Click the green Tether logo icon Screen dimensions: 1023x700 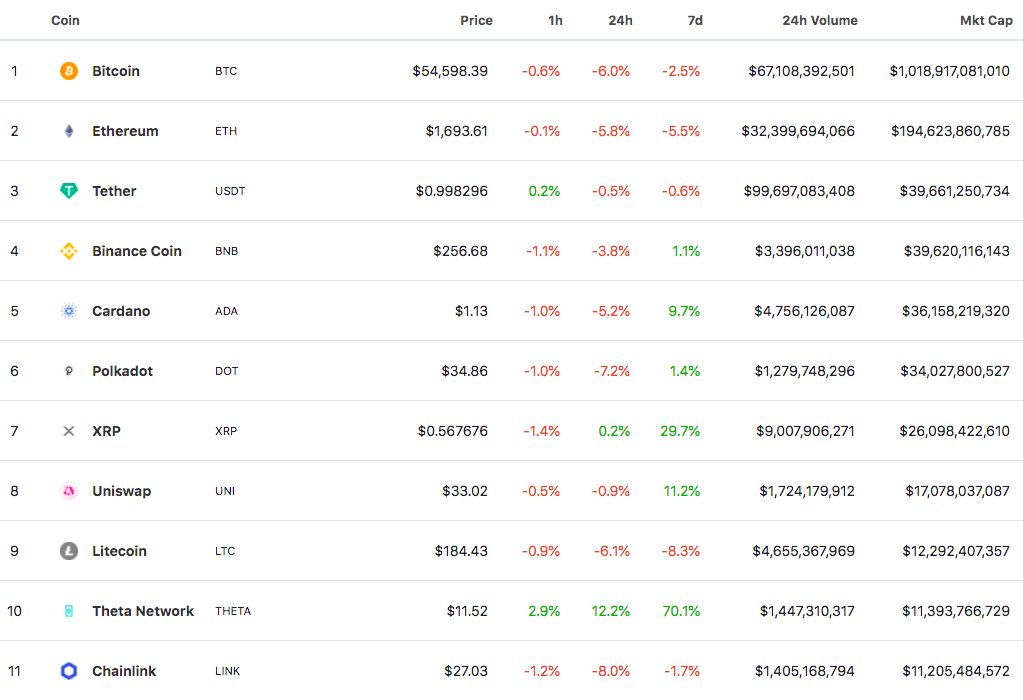coord(68,191)
